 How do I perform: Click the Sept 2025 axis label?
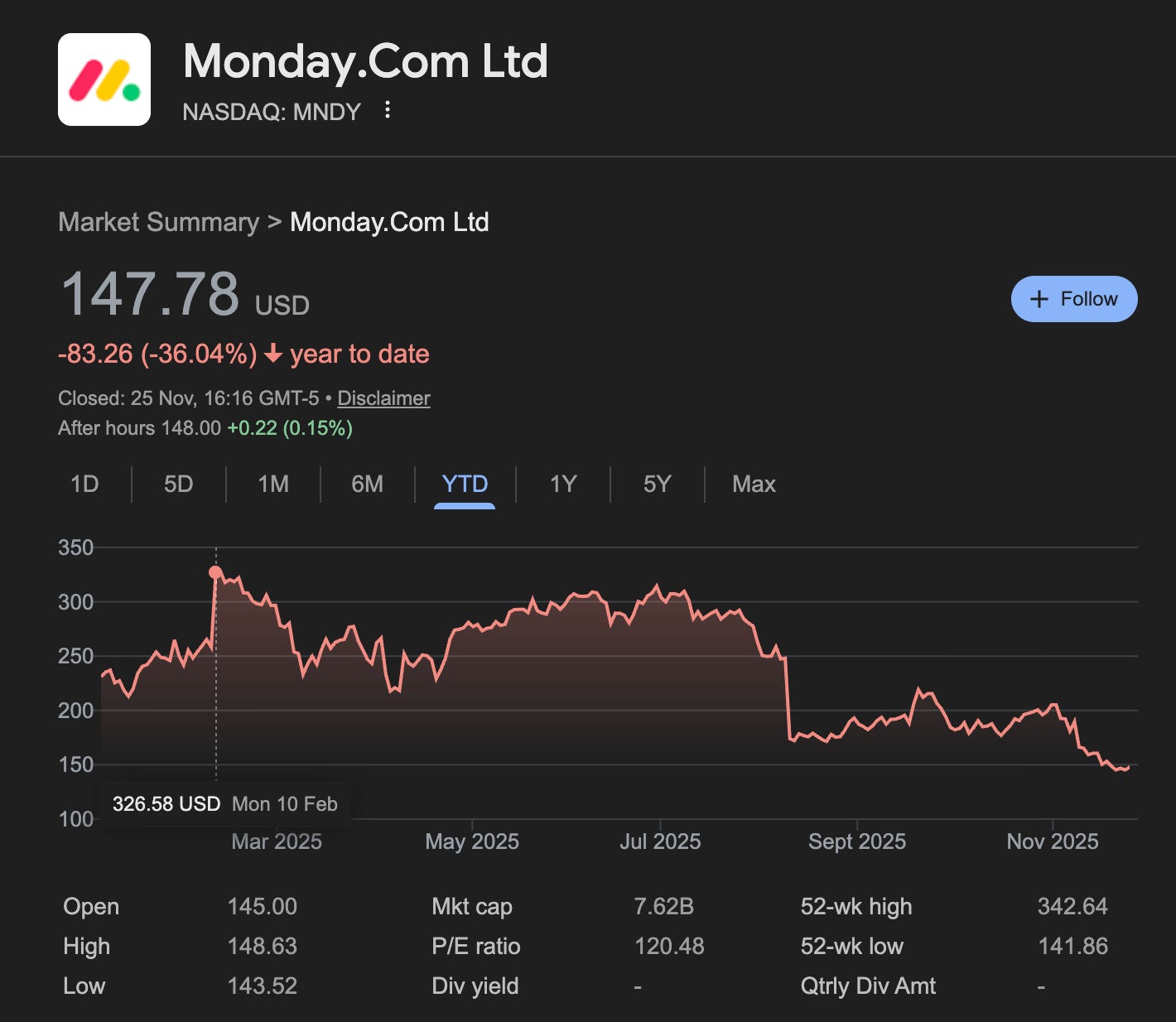click(857, 841)
